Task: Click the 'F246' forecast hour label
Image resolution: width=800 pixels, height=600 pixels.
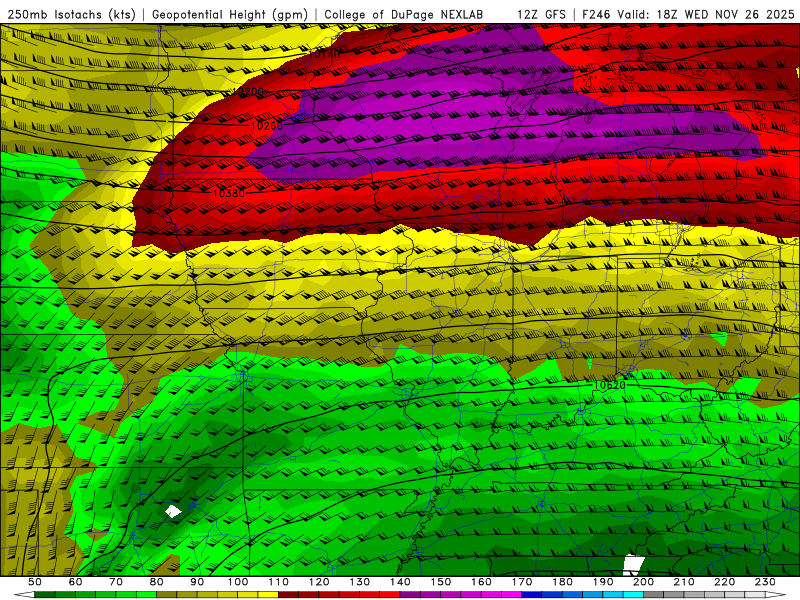Action: [x=596, y=15]
